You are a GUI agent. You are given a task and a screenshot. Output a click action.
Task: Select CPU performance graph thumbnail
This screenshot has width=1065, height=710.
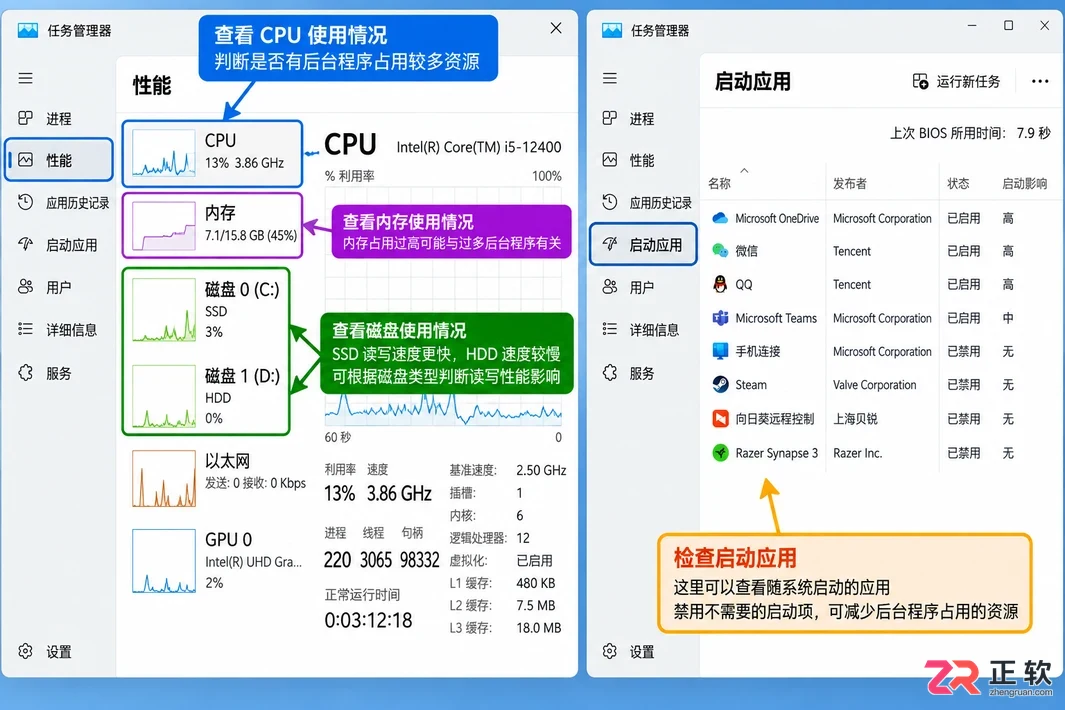pos(164,153)
